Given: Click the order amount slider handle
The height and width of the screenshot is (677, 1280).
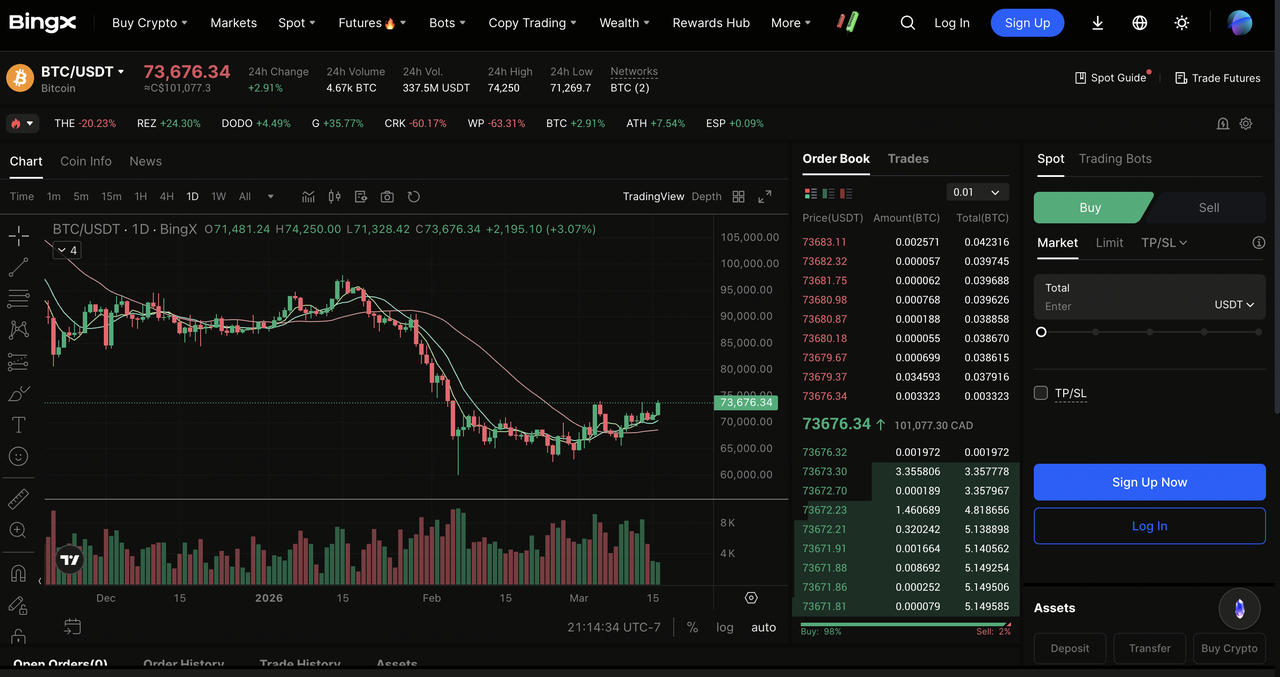Looking at the screenshot, I should pyautogui.click(x=1041, y=332).
